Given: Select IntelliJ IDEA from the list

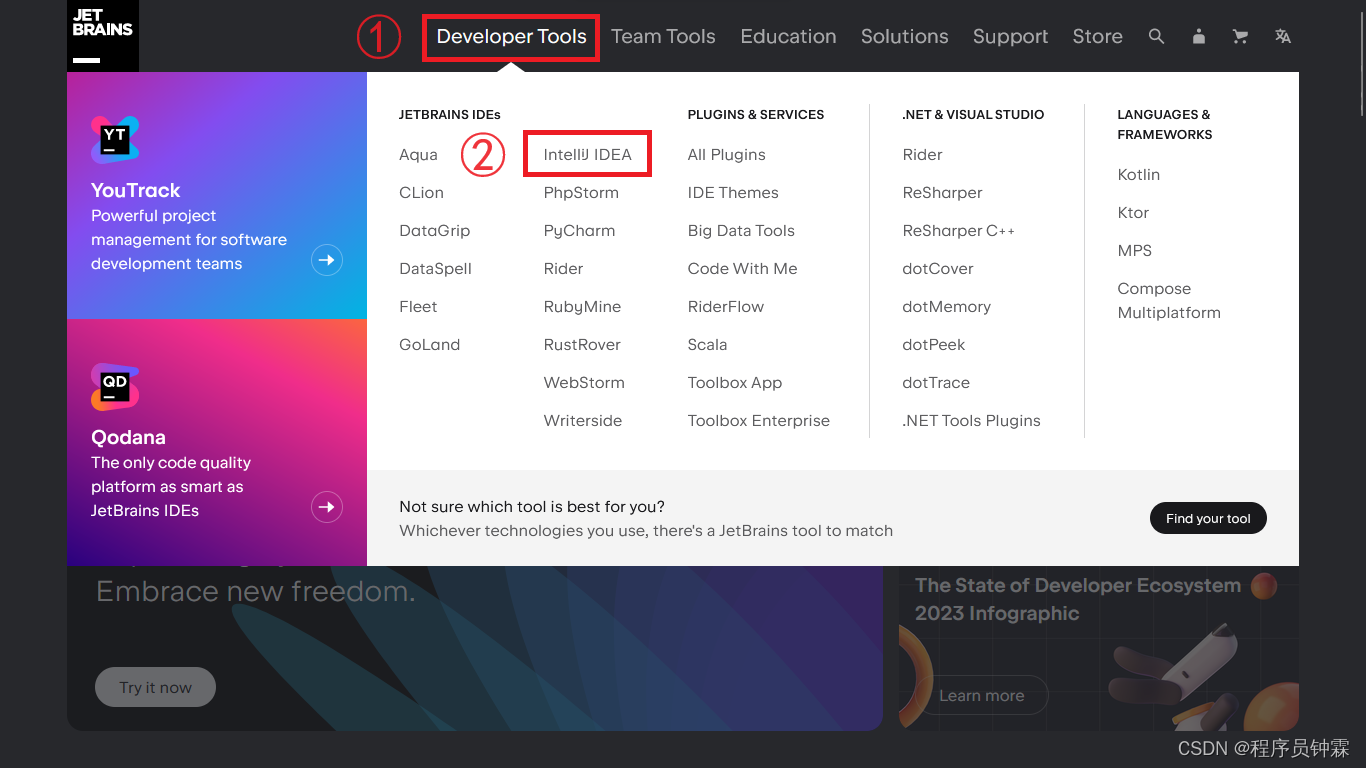Looking at the screenshot, I should tap(587, 155).
